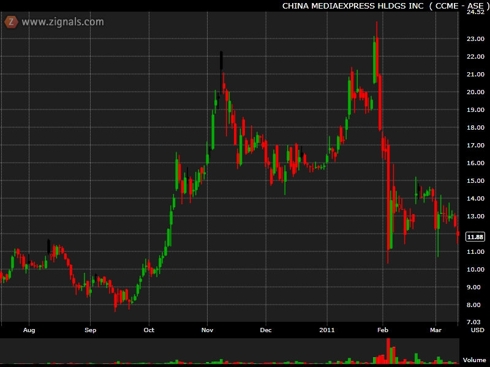This screenshot has width=490, height=367.
Task: Select the Dec label on time axis
Action: point(266,330)
